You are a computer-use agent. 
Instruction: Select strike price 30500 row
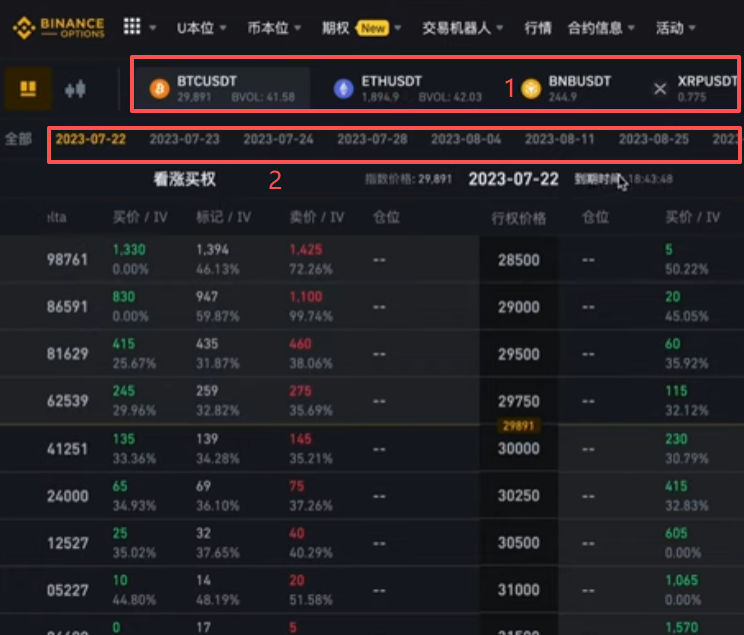coord(519,542)
